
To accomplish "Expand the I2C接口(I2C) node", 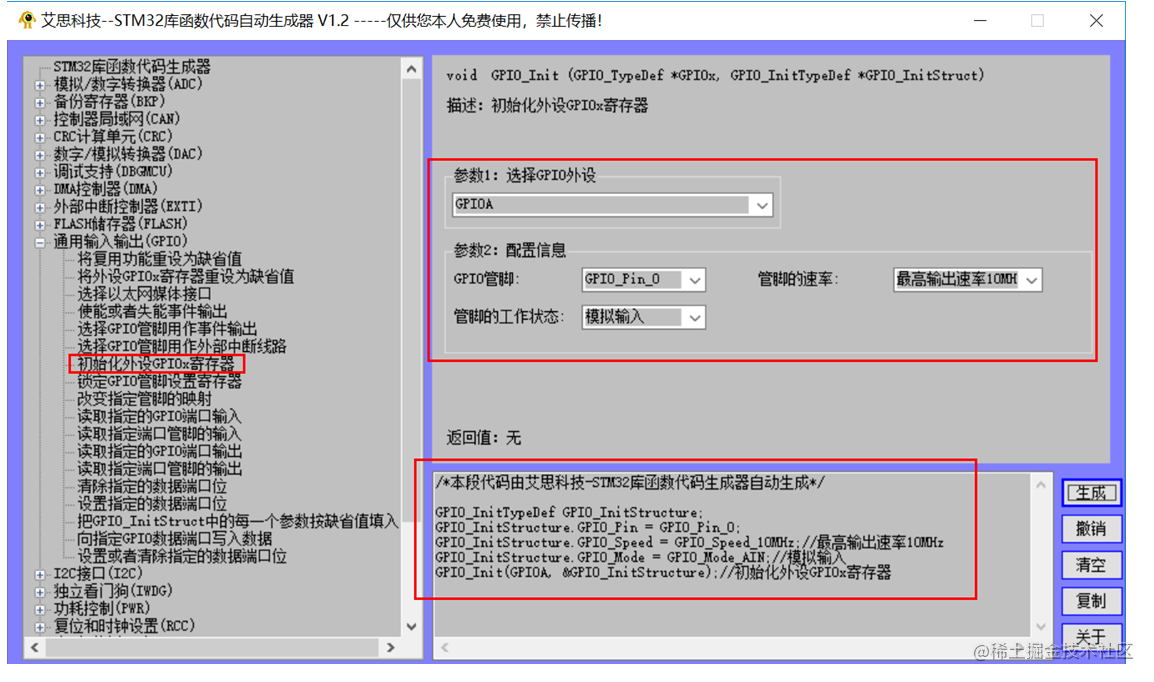I will click(40, 575).
